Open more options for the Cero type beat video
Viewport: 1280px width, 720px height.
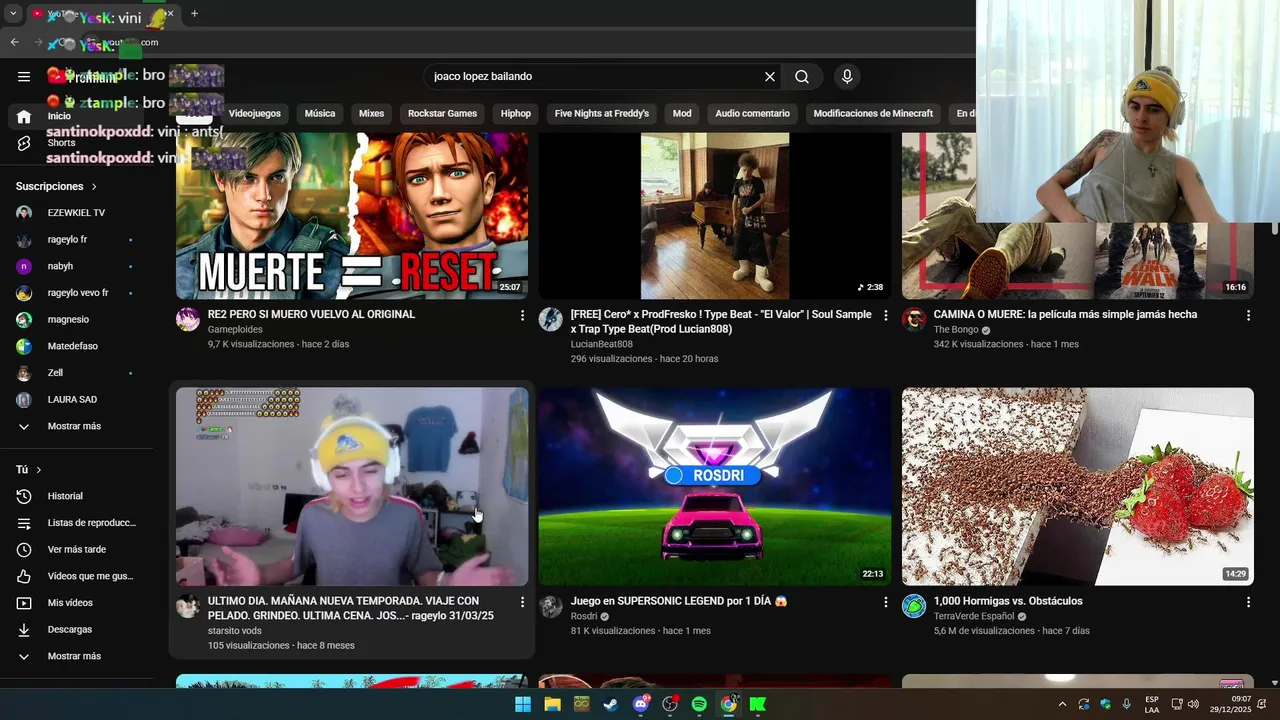pos(885,315)
